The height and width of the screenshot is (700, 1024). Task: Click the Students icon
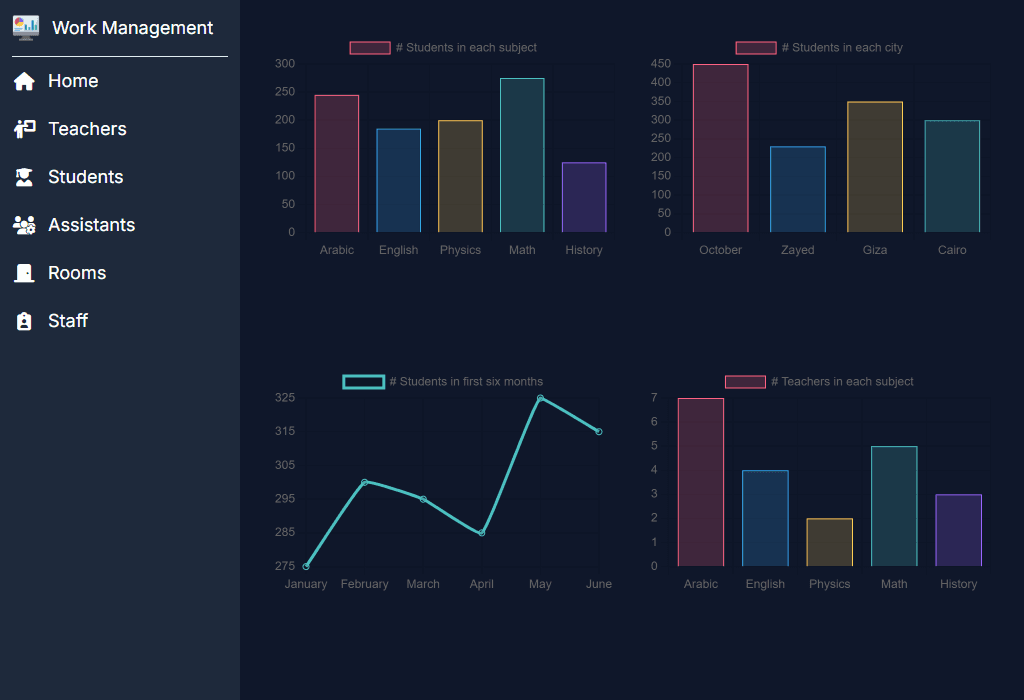point(24,176)
